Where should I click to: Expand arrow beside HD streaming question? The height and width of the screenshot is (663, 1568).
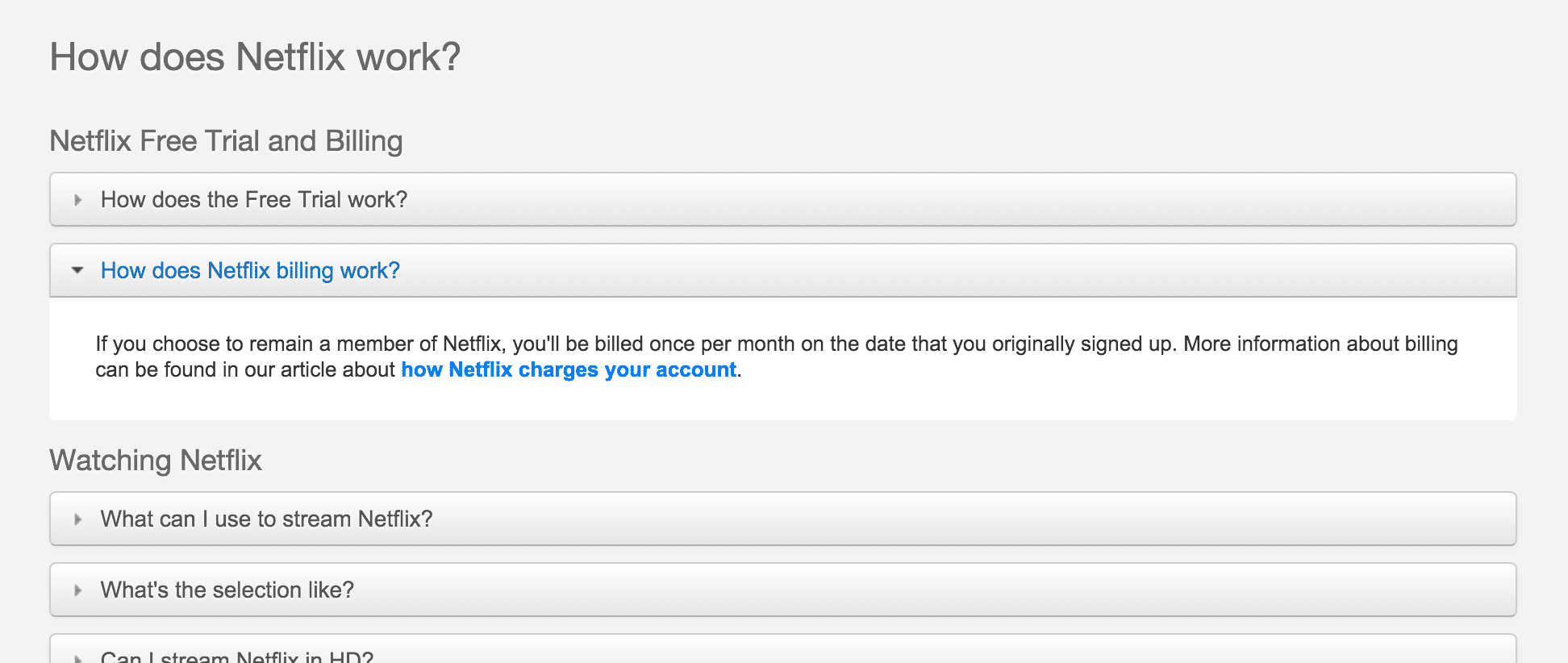(x=78, y=658)
